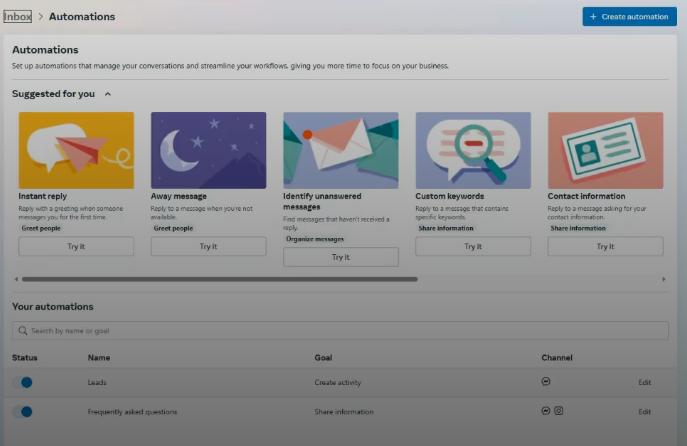687x446 pixels.
Task: Click the right arrow of the suggestions scroller
Action: point(663,279)
